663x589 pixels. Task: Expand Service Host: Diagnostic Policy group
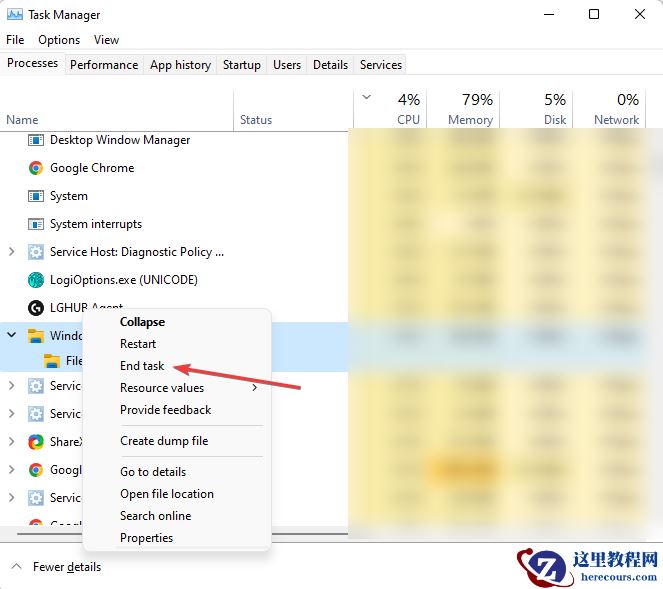click(x=12, y=252)
